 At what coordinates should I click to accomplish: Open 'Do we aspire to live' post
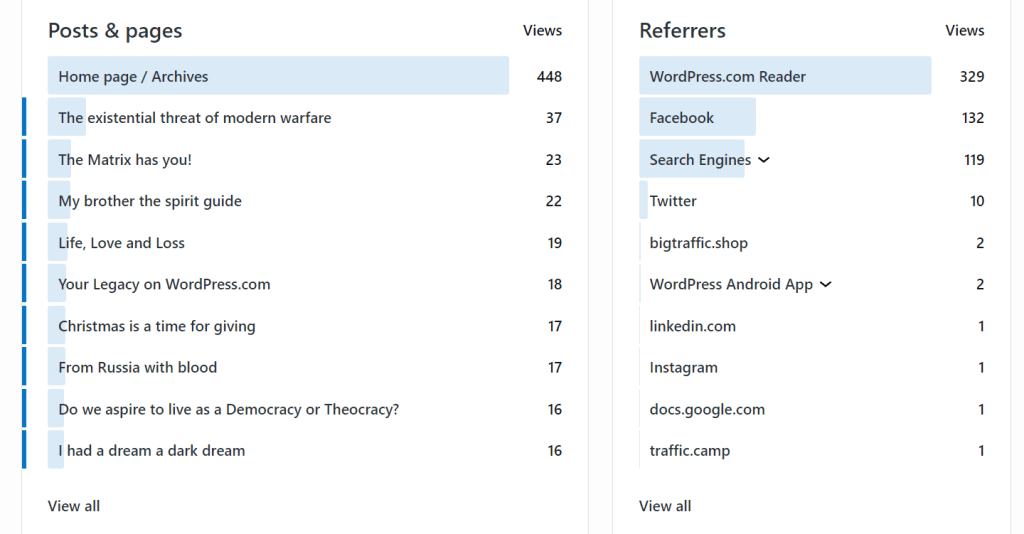click(x=228, y=409)
